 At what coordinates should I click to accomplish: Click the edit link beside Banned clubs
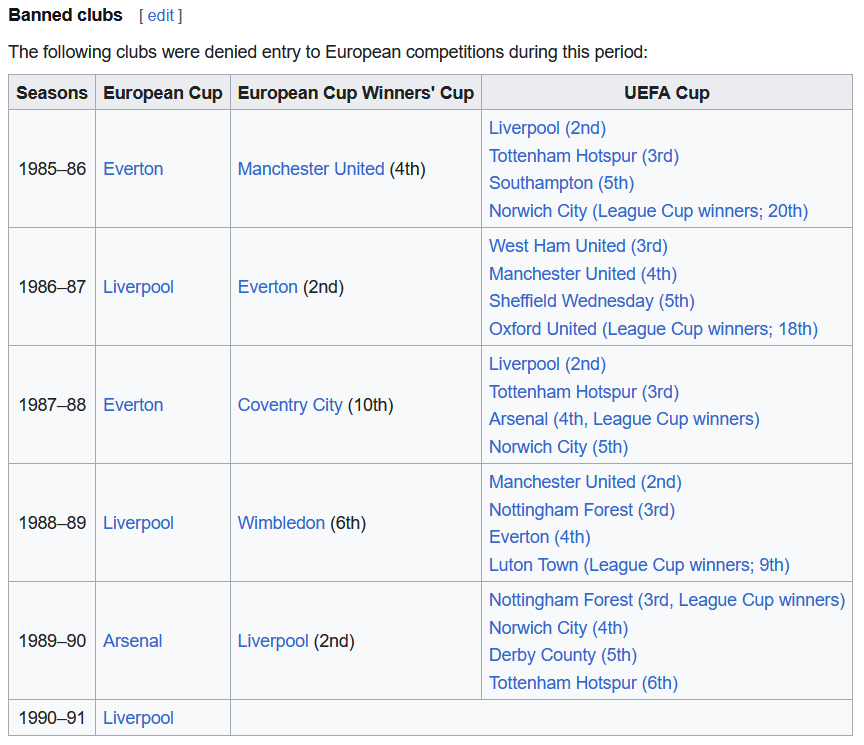[160, 15]
